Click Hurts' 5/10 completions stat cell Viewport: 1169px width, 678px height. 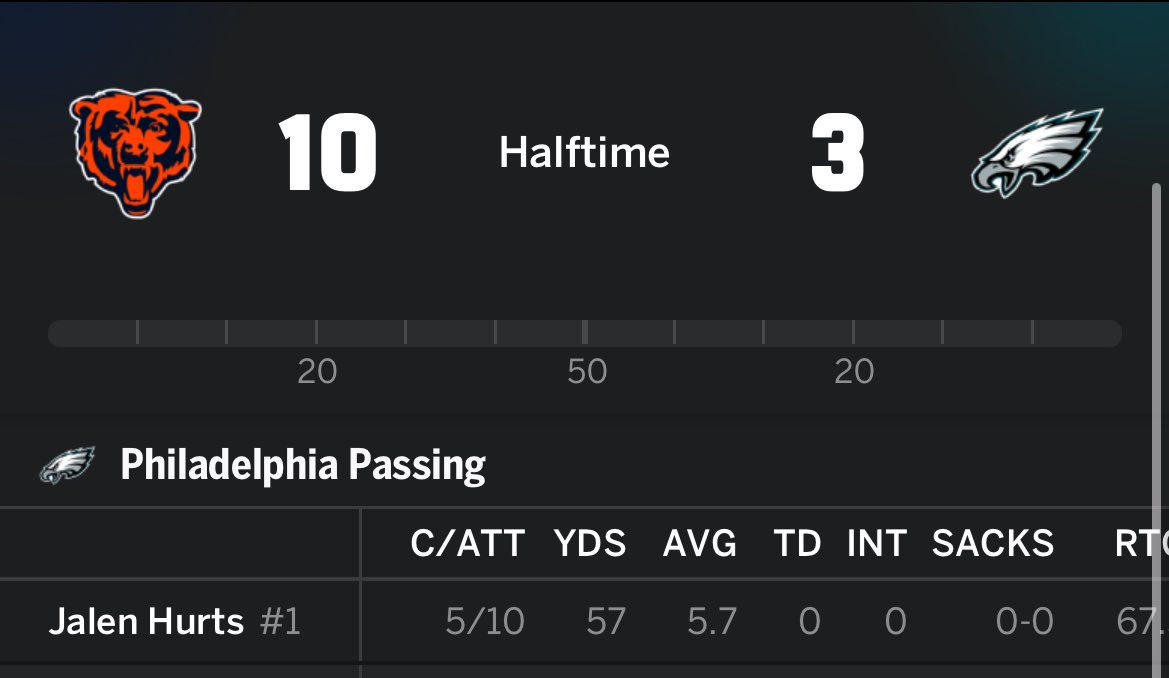tap(485, 621)
